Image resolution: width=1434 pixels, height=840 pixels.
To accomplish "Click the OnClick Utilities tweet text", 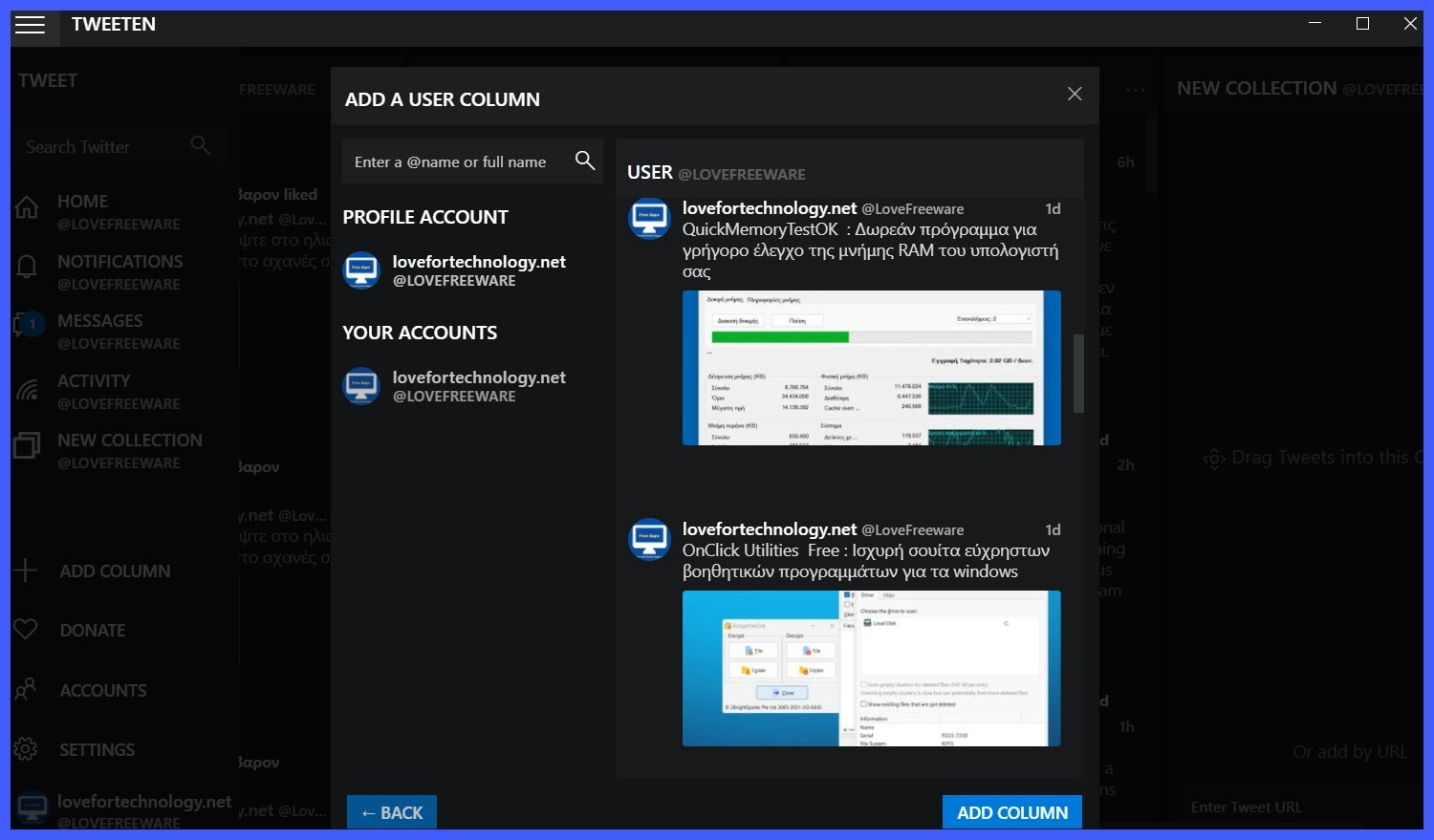I will point(866,561).
